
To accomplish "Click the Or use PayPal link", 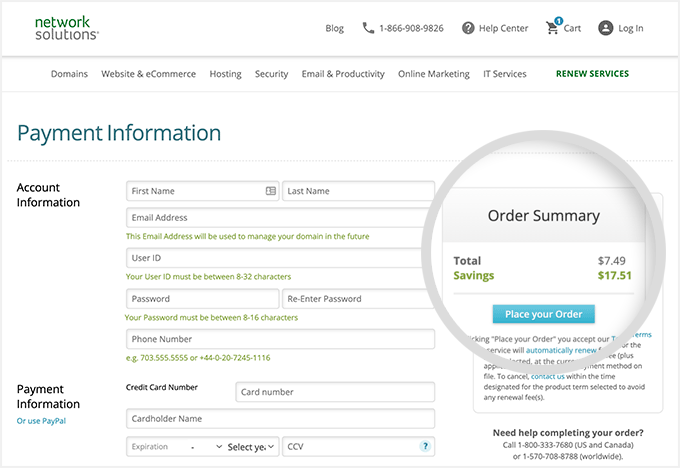I will point(41,421).
